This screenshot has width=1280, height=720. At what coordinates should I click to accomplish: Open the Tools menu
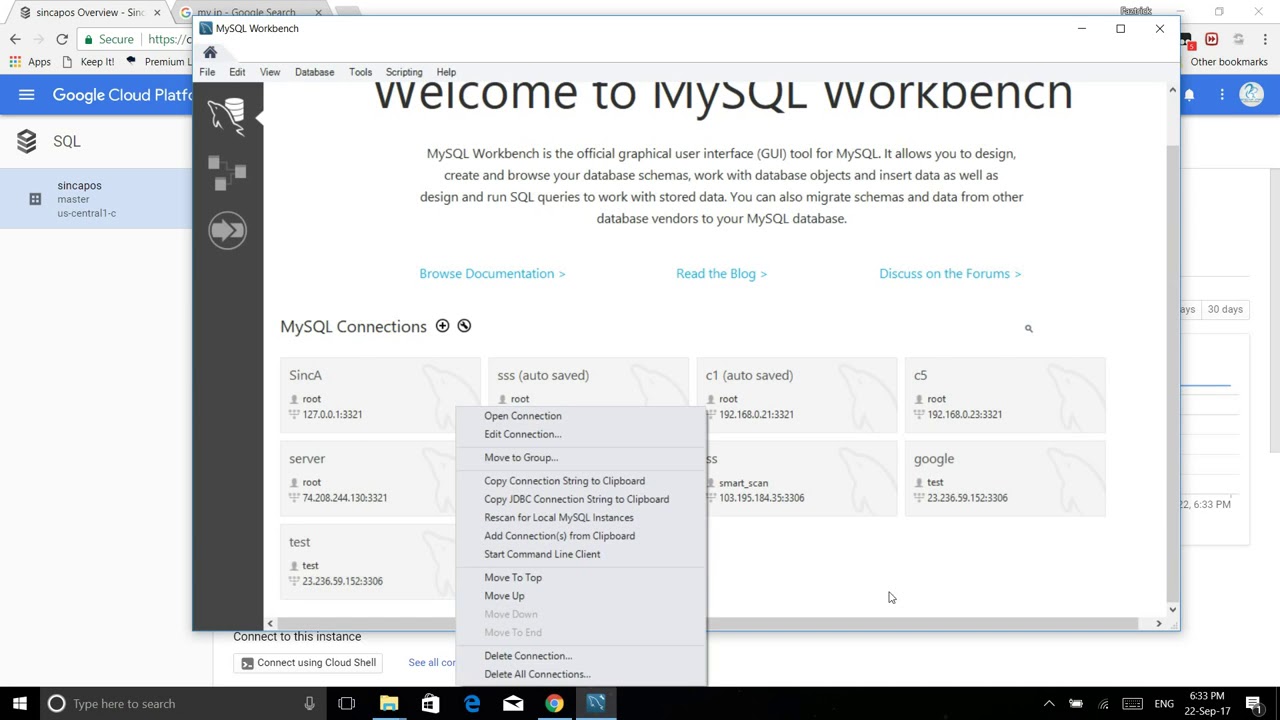(360, 72)
